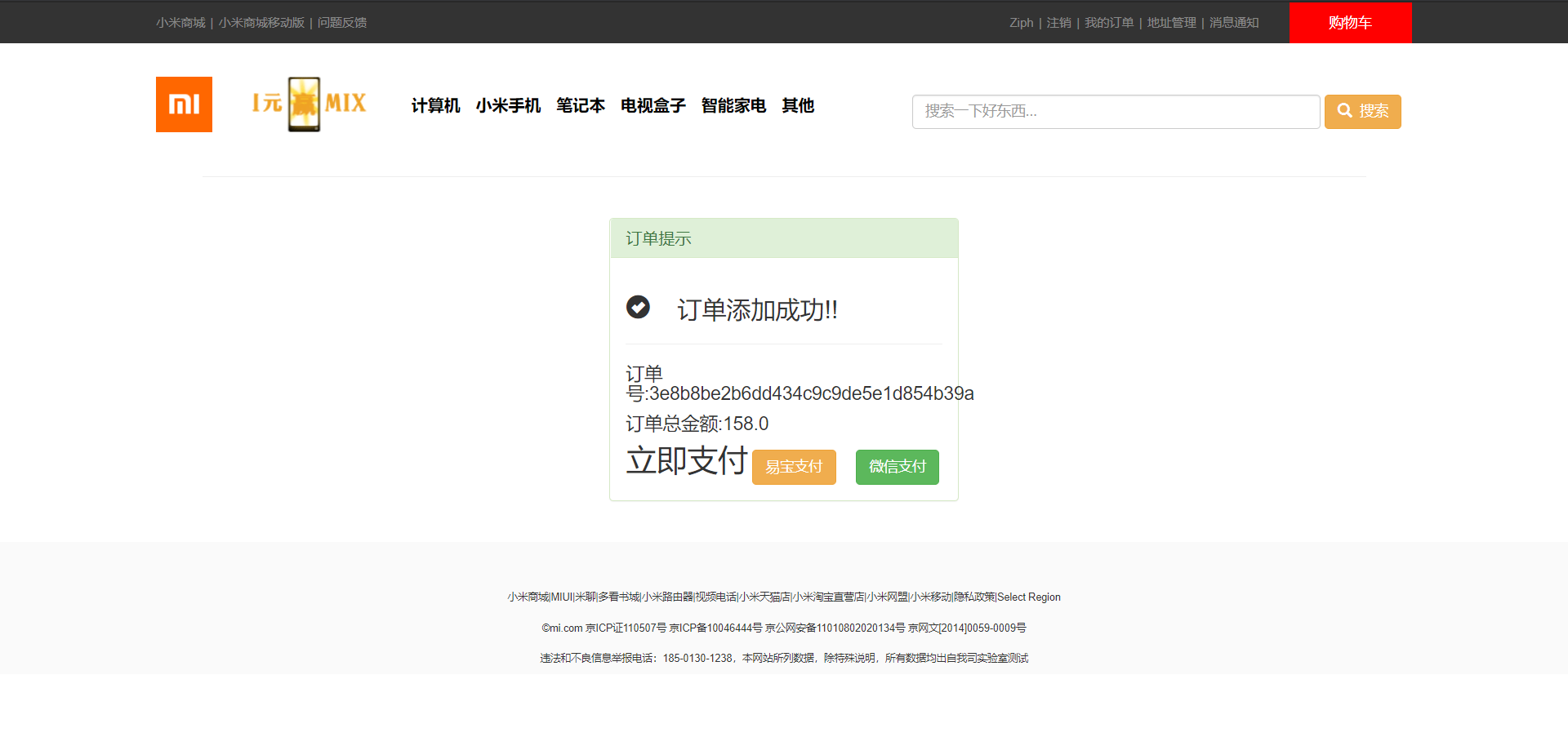Open footer 小米淘宝直营店 link
This screenshot has height=737, width=1568.
coord(828,597)
